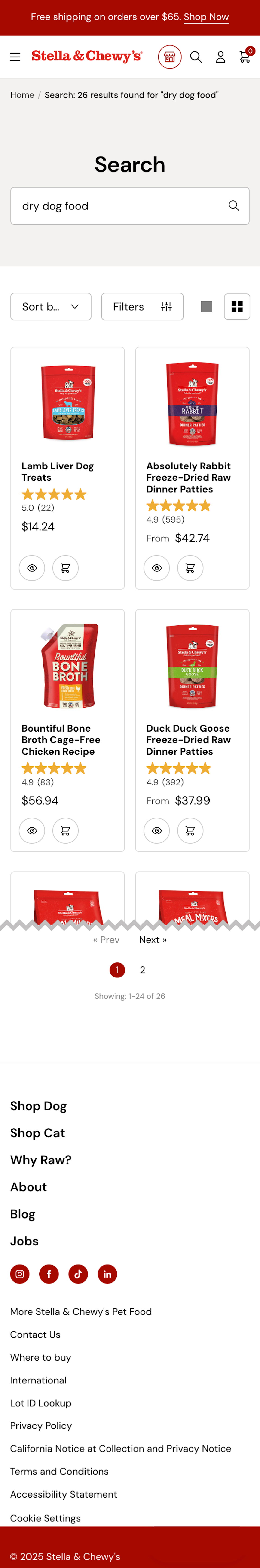Viewport: 260px width, 1568px height.
Task: Add Lamb Liver Dog Treats to cart
Action: click(65, 568)
